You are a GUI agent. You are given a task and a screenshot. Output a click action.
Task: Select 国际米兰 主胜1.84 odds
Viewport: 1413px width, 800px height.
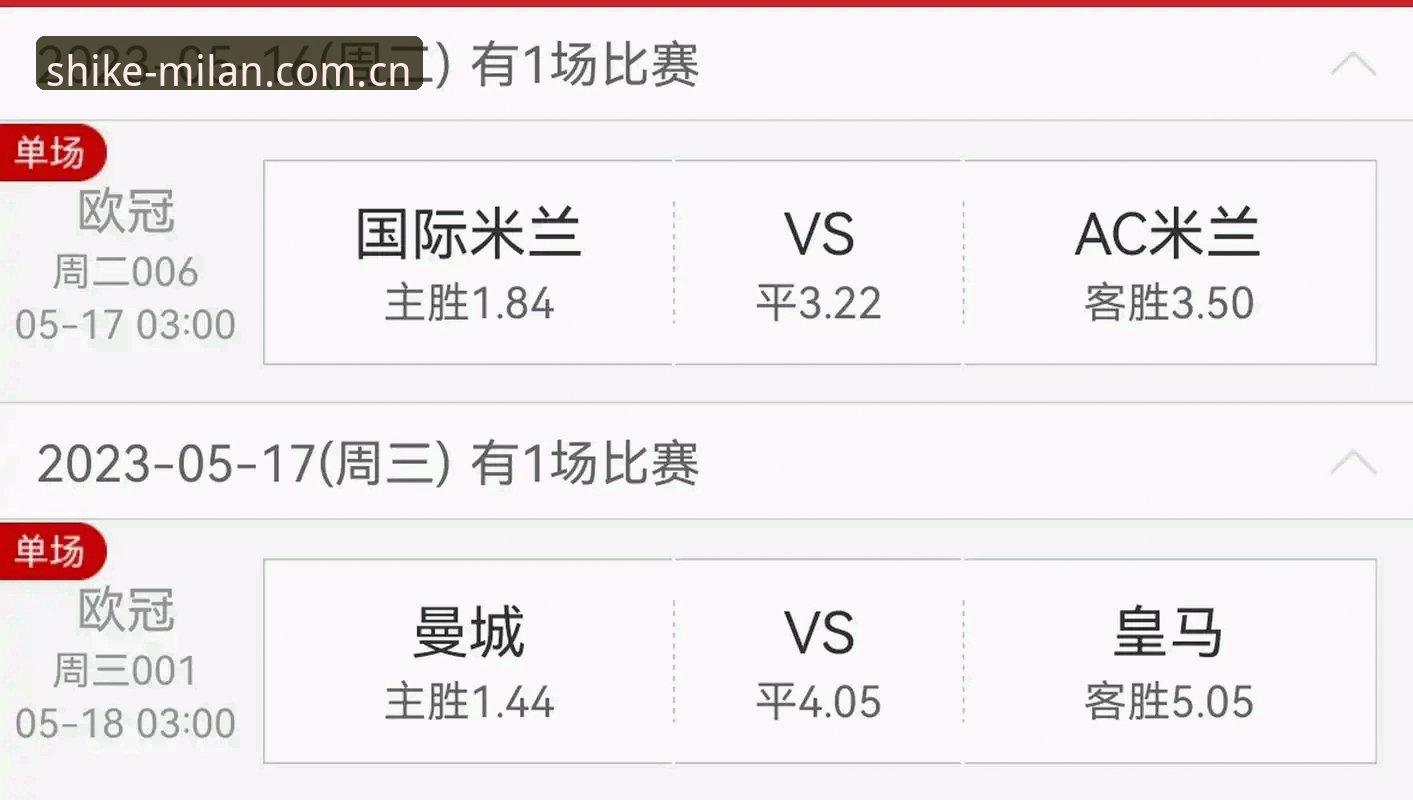[x=469, y=262]
